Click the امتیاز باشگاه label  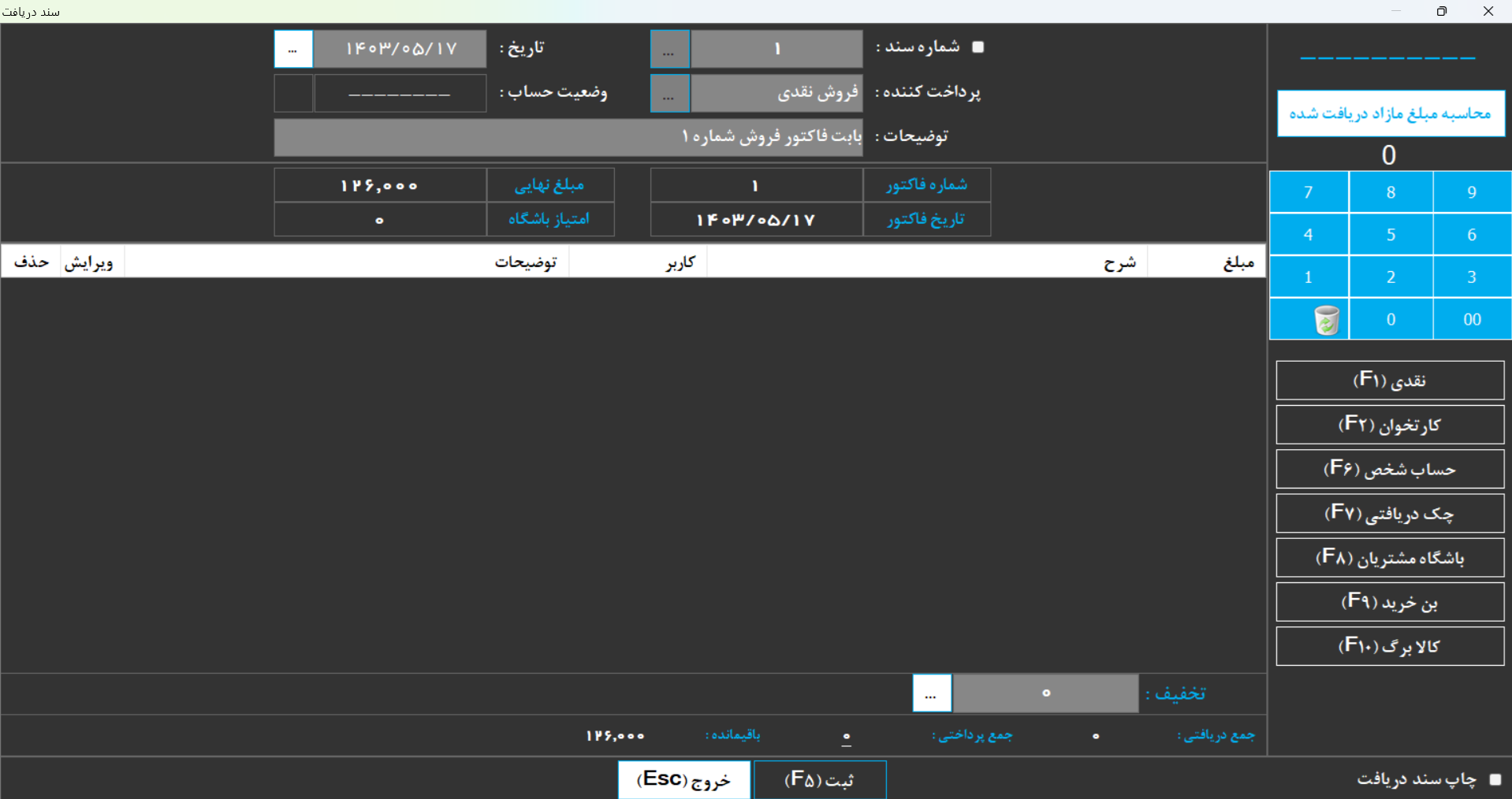549,219
